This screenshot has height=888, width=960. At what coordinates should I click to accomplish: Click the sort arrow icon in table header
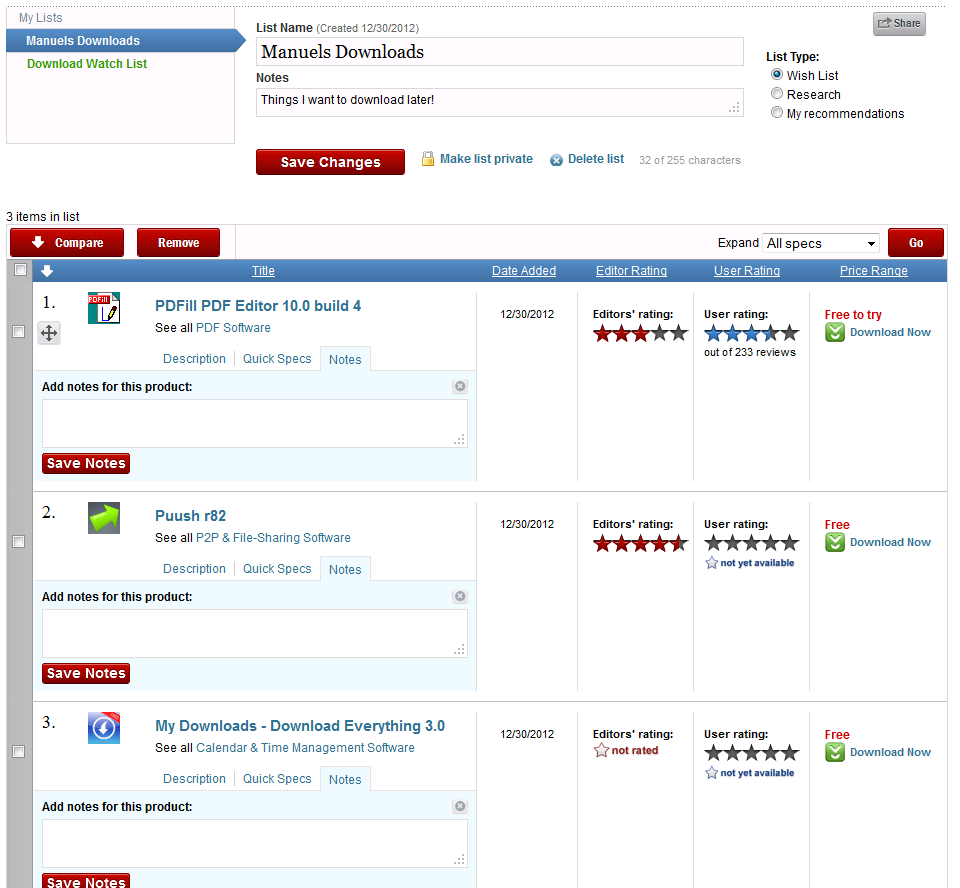pyautogui.click(x=47, y=271)
